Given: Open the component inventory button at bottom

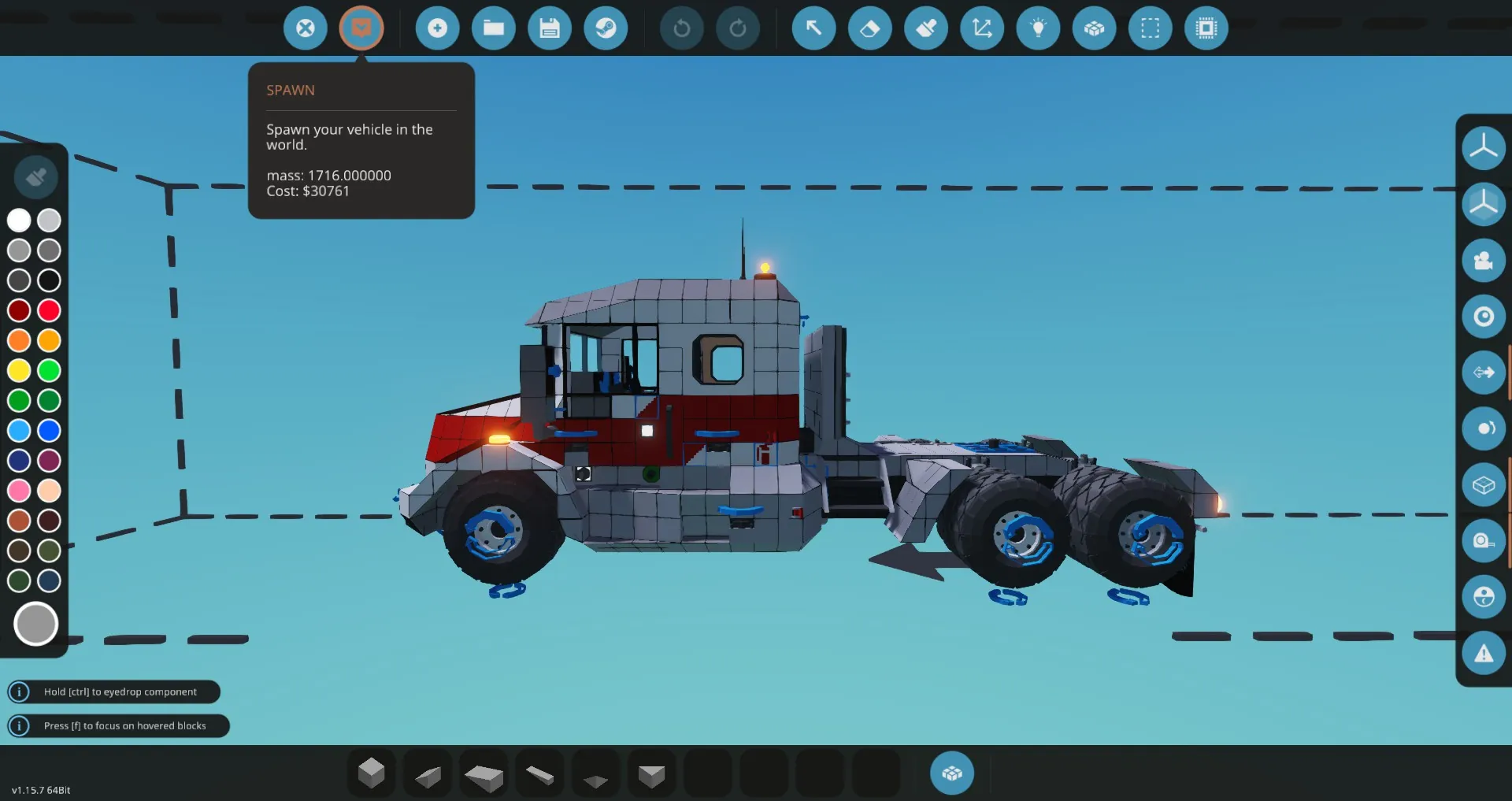Looking at the screenshot, I should 951,773.
